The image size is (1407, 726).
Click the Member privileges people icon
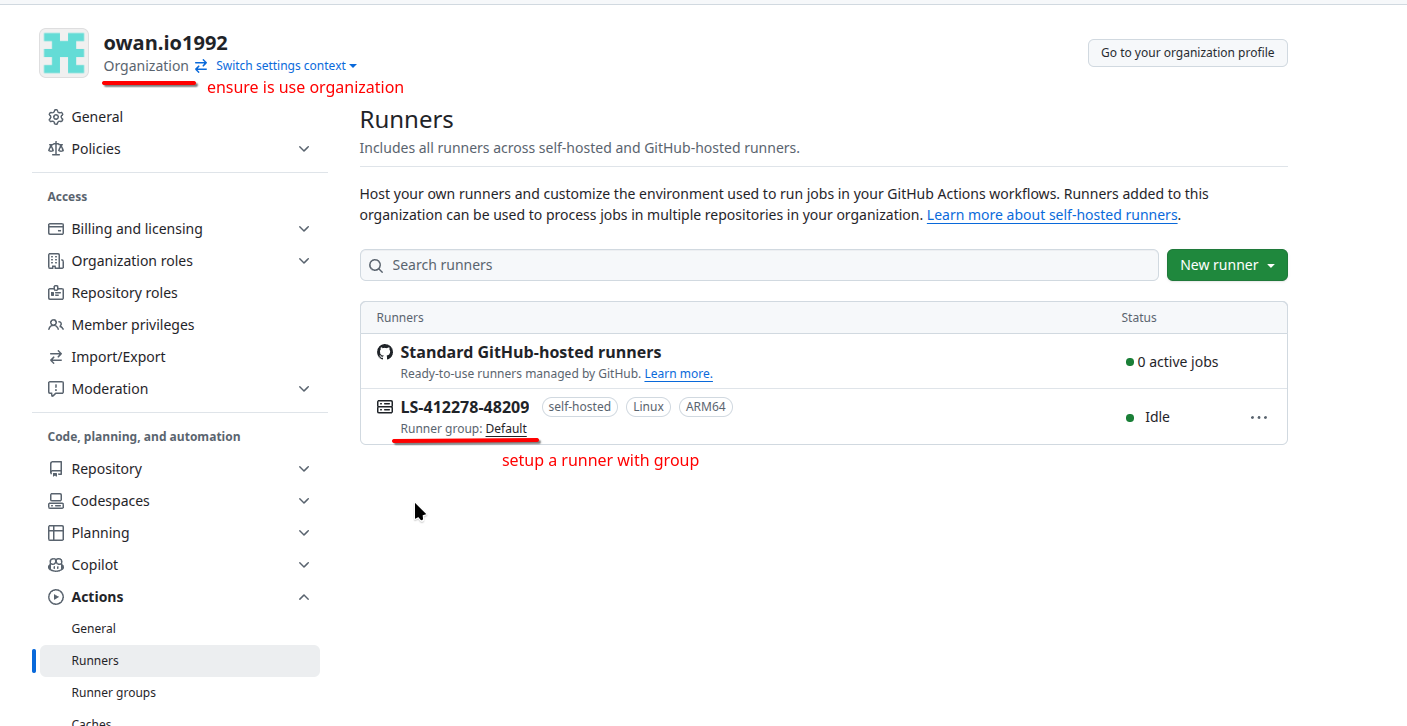pyautogui.click(x=56, y=325)
